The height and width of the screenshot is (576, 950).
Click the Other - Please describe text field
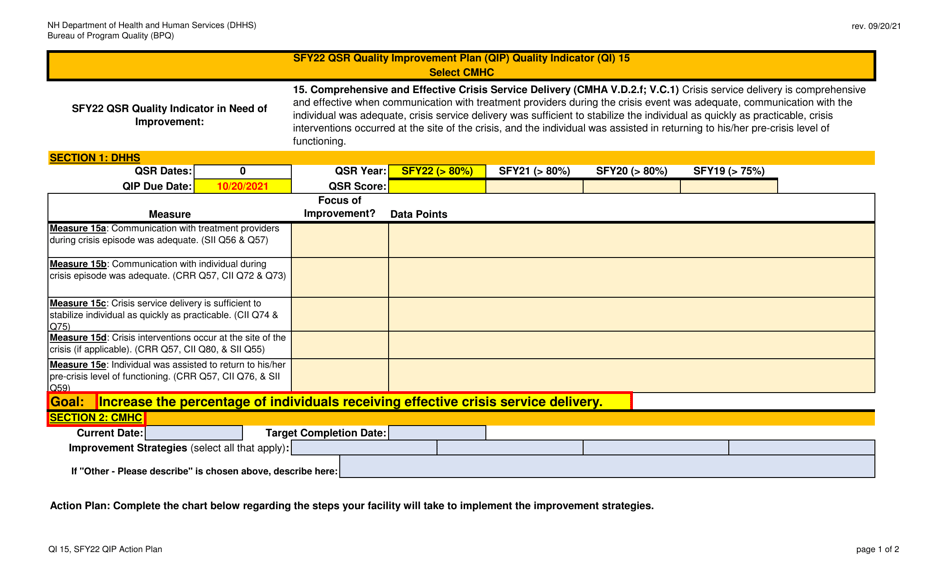coord(608,469)
